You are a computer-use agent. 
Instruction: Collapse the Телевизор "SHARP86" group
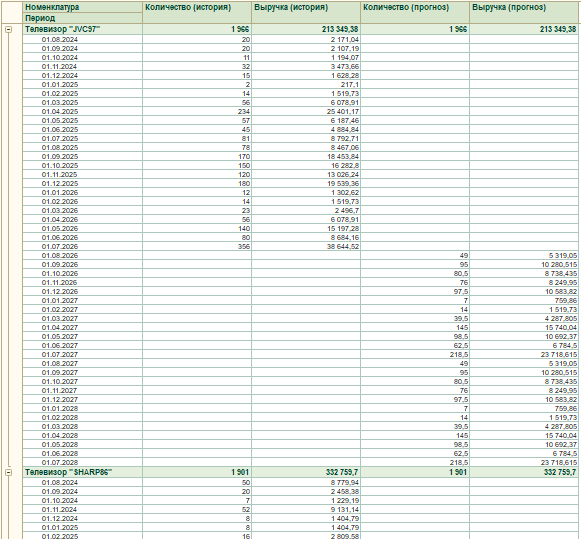pos(8,472)
